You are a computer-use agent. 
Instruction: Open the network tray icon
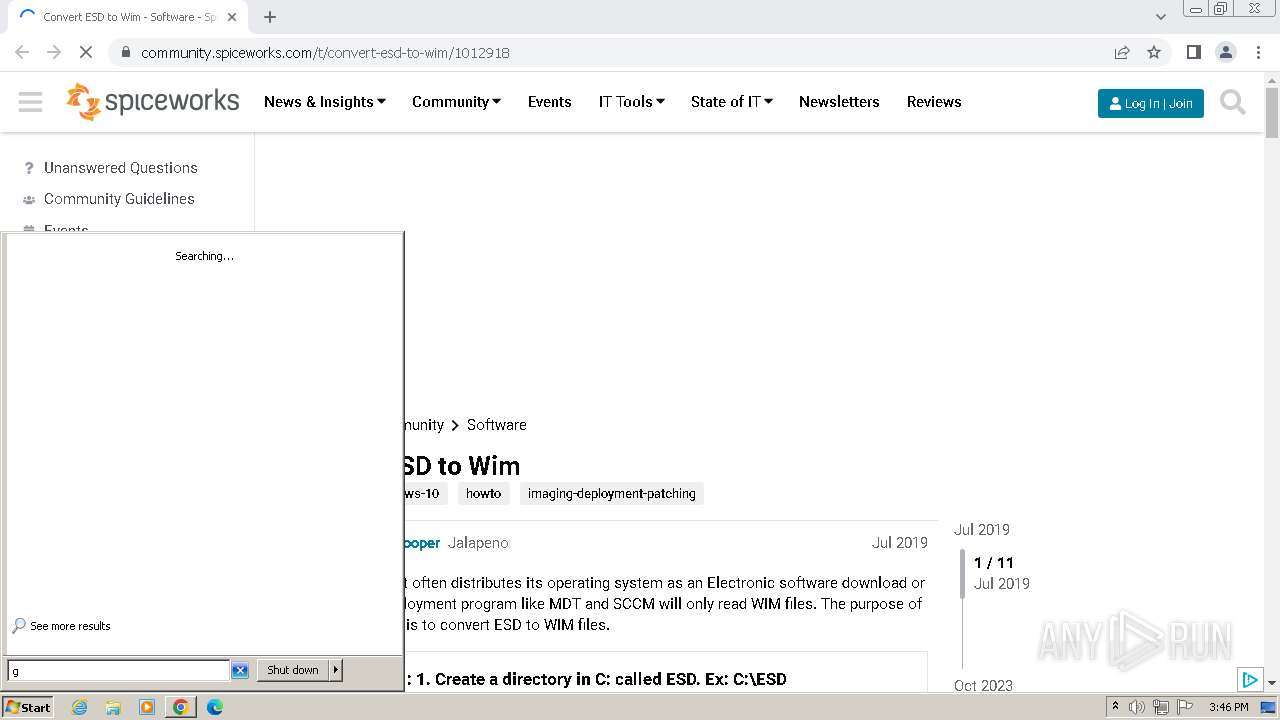coord(1161,707)
